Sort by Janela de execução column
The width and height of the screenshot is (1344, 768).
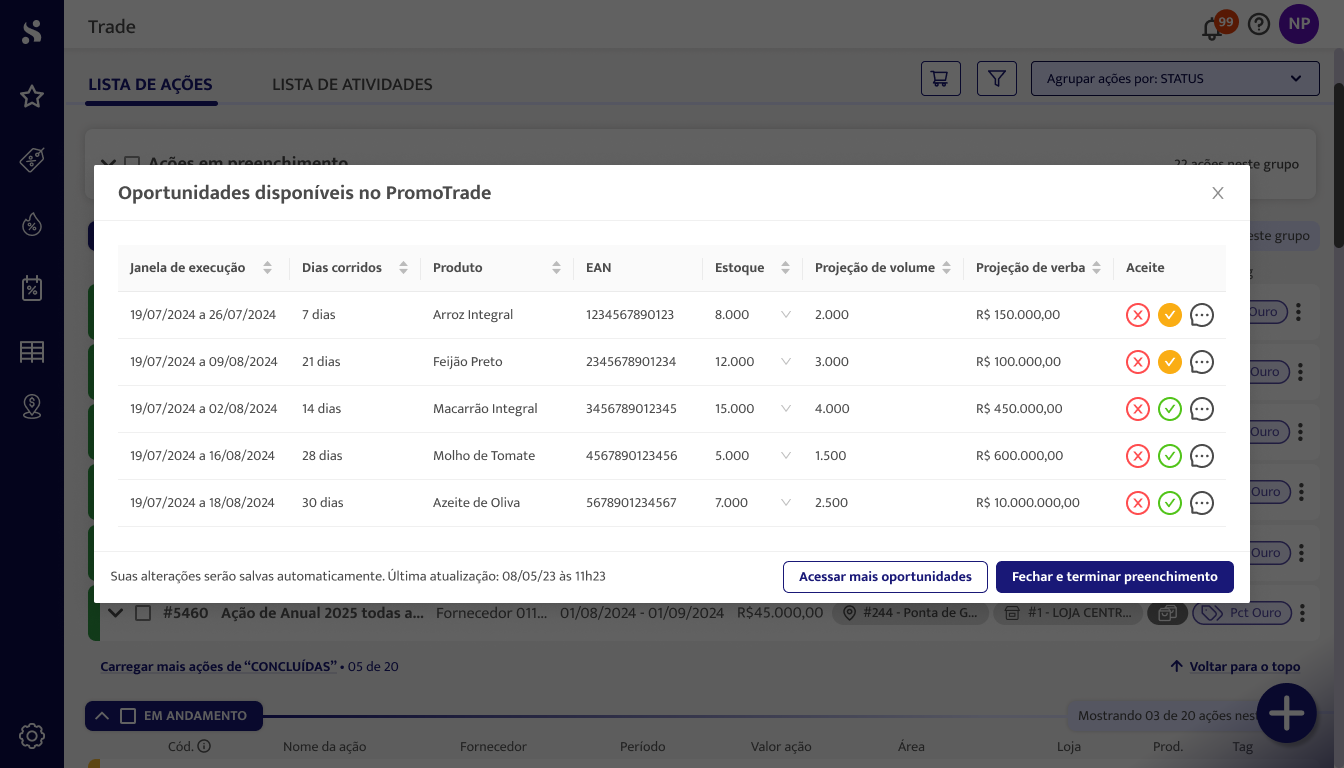267,268
